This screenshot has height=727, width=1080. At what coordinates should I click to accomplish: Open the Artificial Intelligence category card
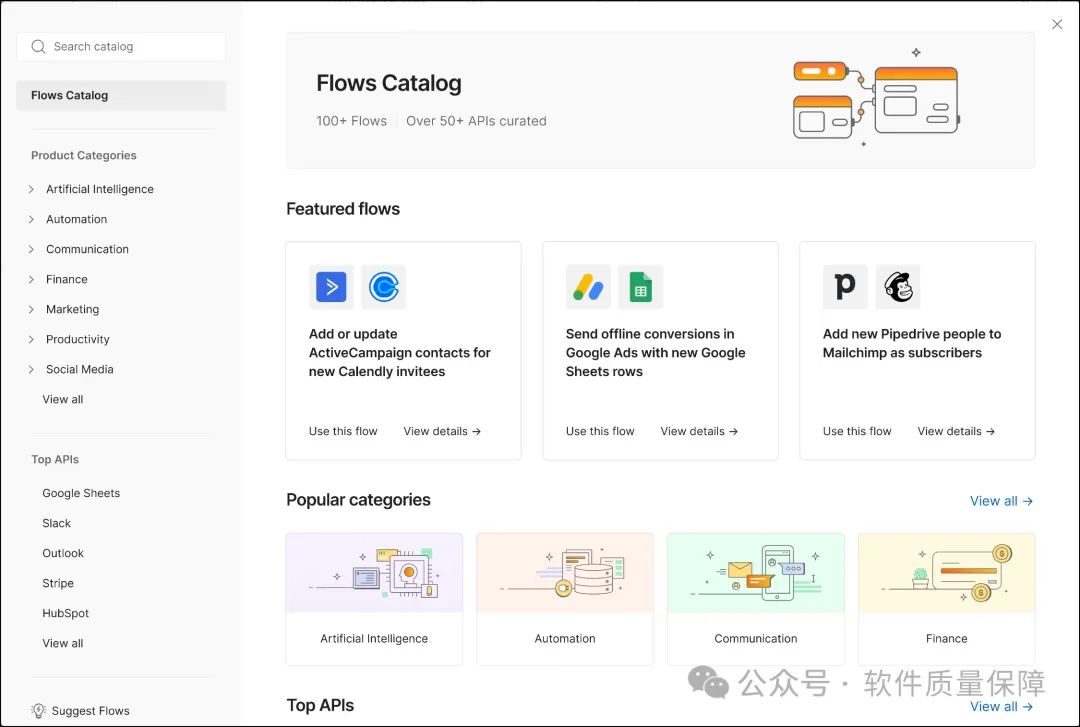point(374,599)
